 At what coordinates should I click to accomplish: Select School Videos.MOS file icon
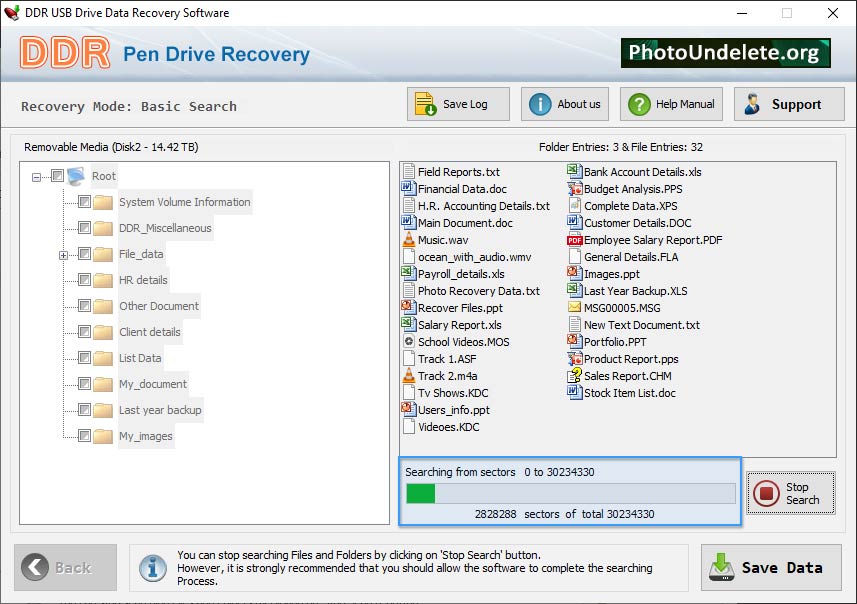point(408,342)
